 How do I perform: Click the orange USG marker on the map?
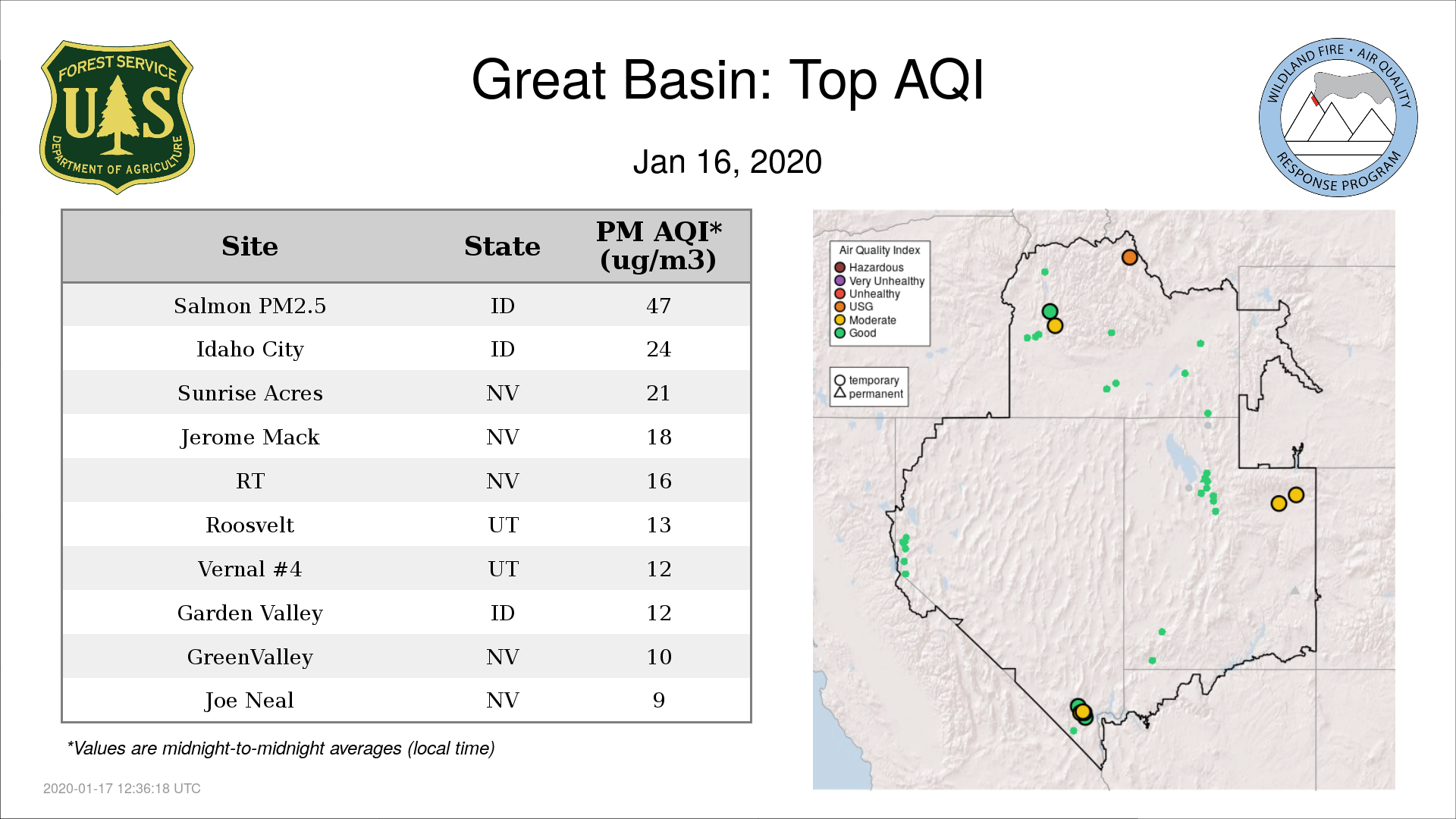pos(1129,257)
